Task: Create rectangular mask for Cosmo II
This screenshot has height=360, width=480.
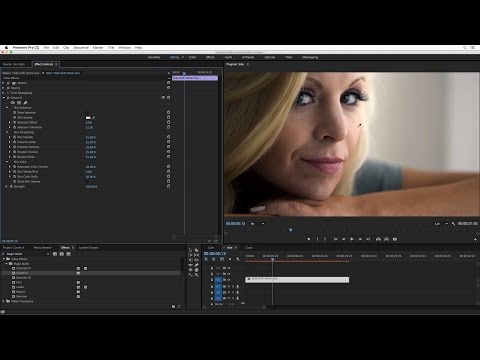Action: tap(19, 103)
